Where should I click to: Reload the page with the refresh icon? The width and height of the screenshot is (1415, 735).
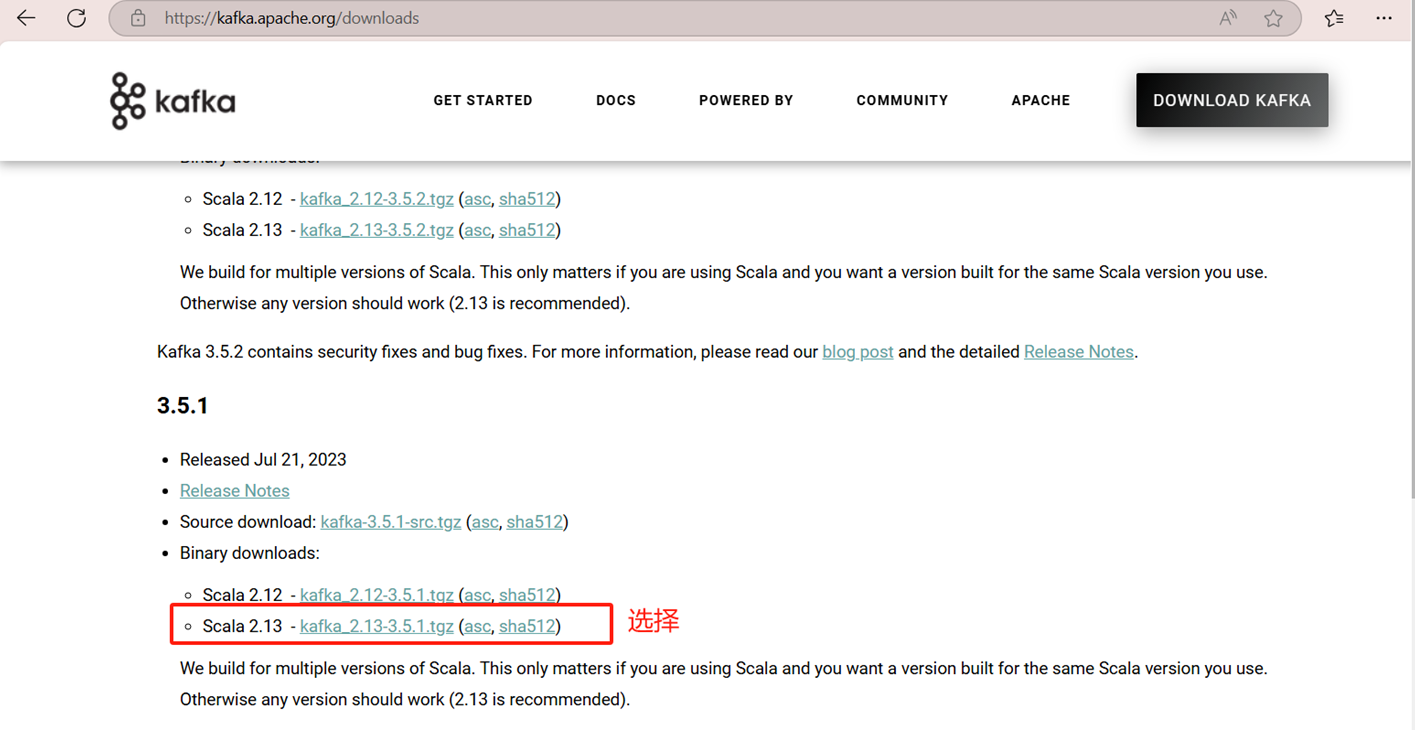(76, 18)
